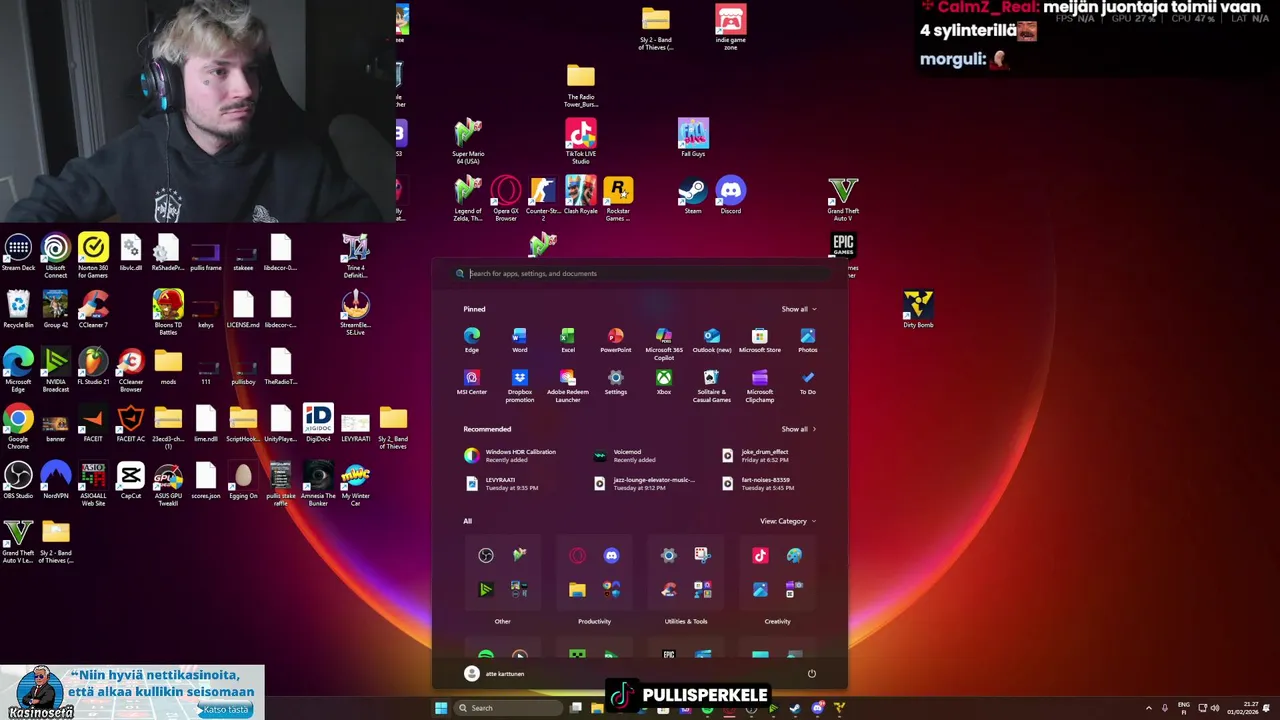The image size is (1280, 720).
Task: Select the Recycle Bin on the desktop
Action: pyautogui.click(x=18, y=309)
